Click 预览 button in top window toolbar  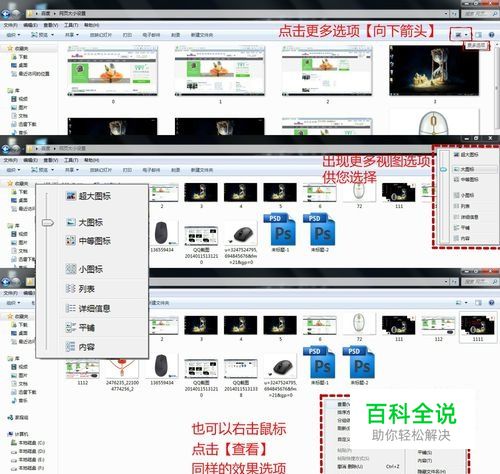click(42, 35)
